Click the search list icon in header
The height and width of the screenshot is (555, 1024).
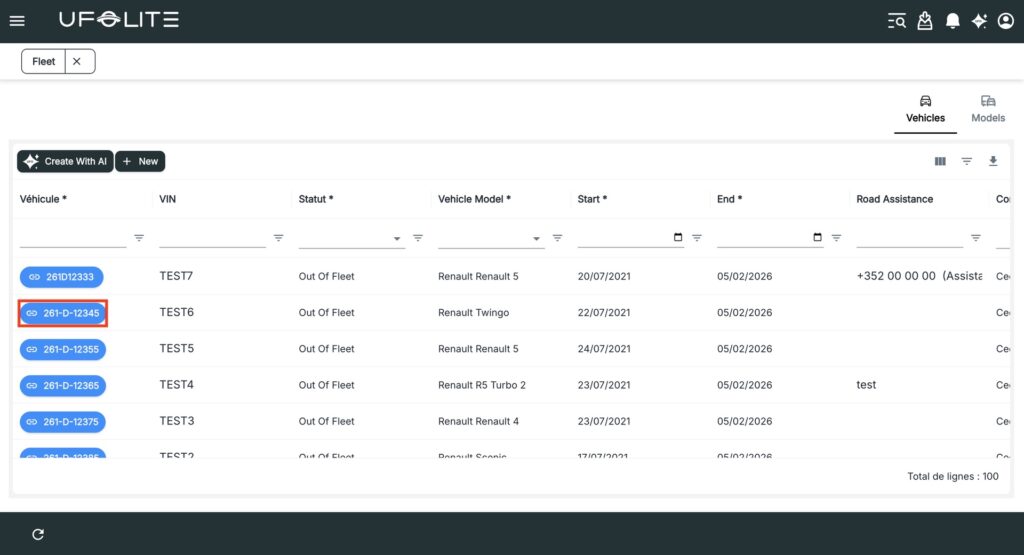tap(897, 21)
